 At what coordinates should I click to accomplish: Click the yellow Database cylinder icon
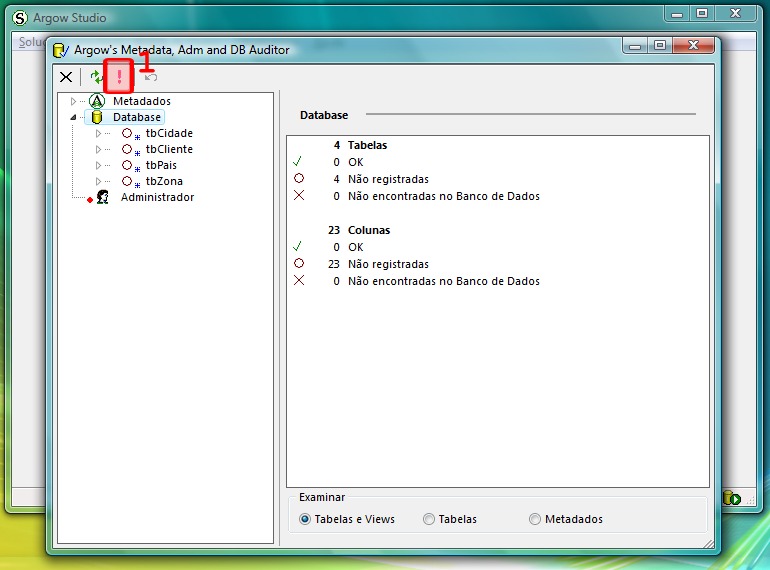[x=97, y=117]
